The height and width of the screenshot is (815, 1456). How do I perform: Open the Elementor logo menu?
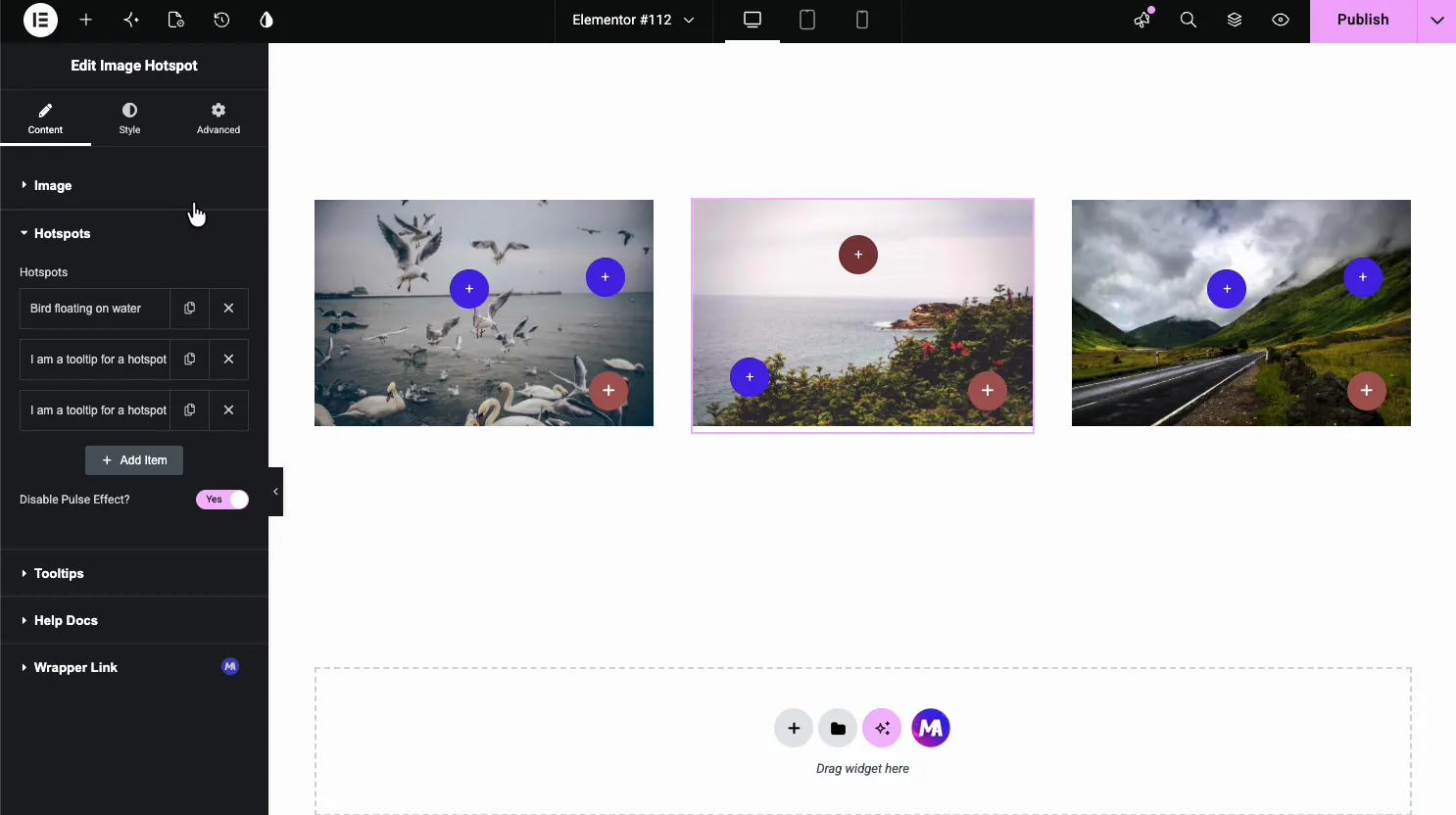40,20
